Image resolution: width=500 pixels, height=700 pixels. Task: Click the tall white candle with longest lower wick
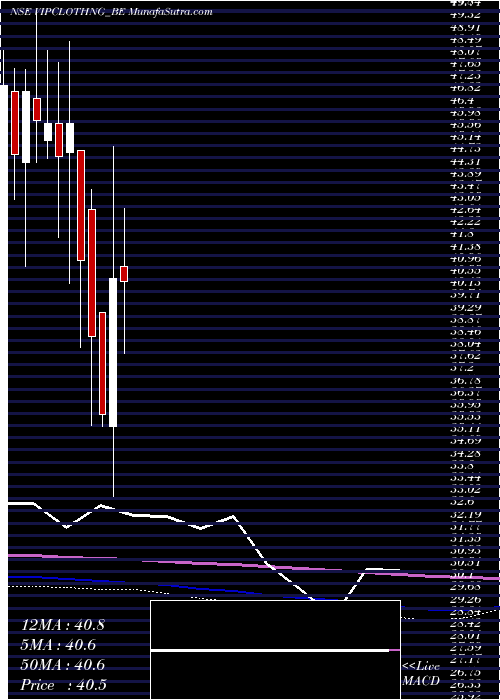click(x=113, y=352)
